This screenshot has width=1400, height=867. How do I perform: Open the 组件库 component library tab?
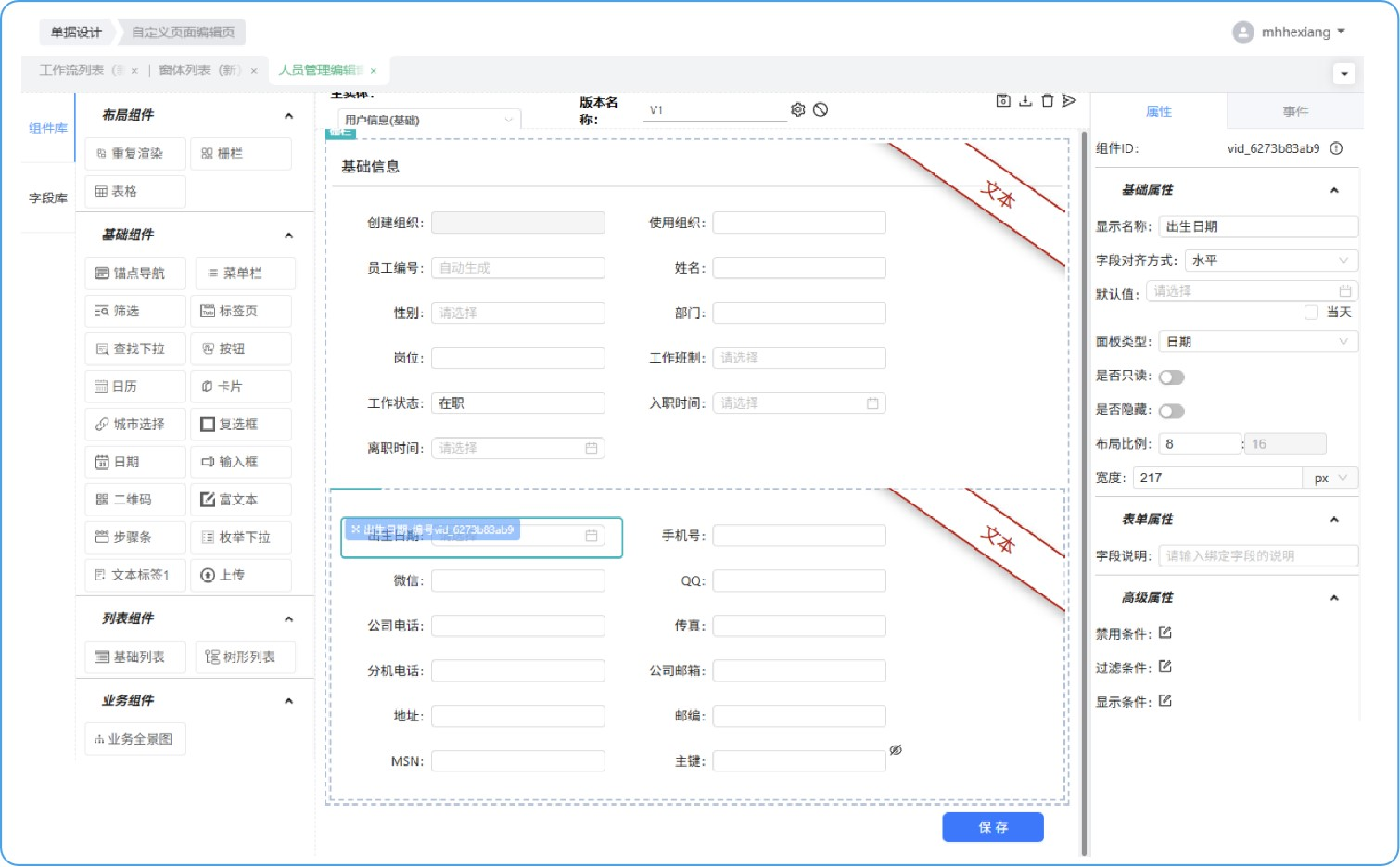coord(47,128)
